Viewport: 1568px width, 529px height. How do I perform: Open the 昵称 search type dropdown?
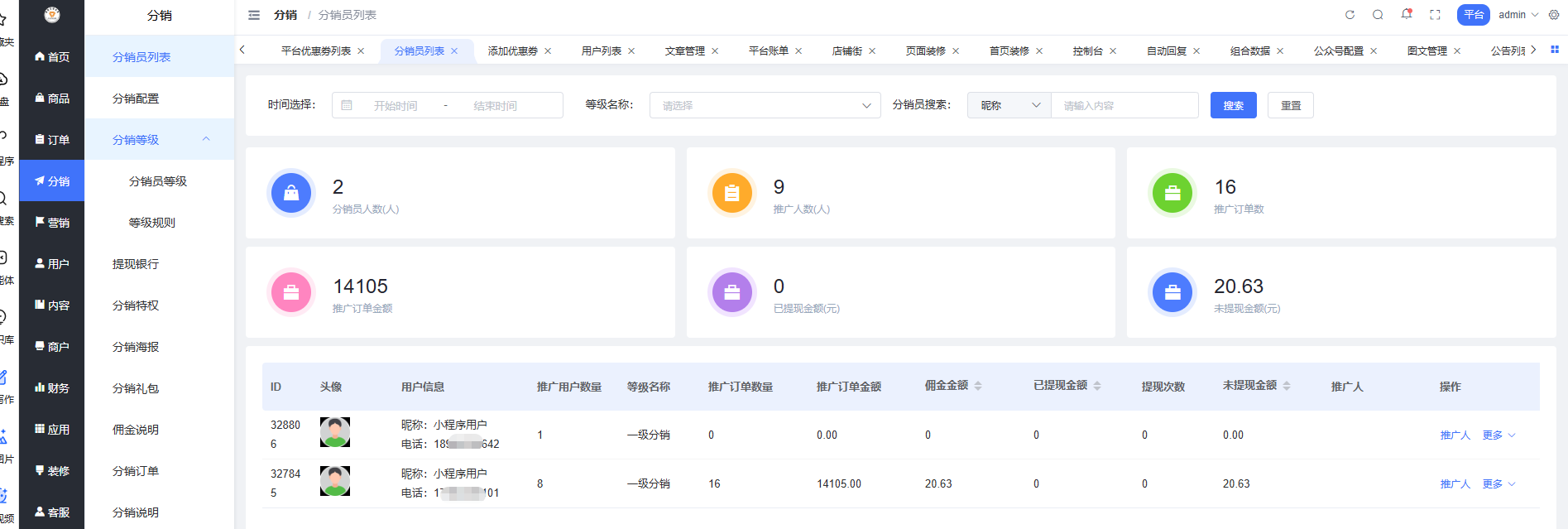click(1009, 105)
